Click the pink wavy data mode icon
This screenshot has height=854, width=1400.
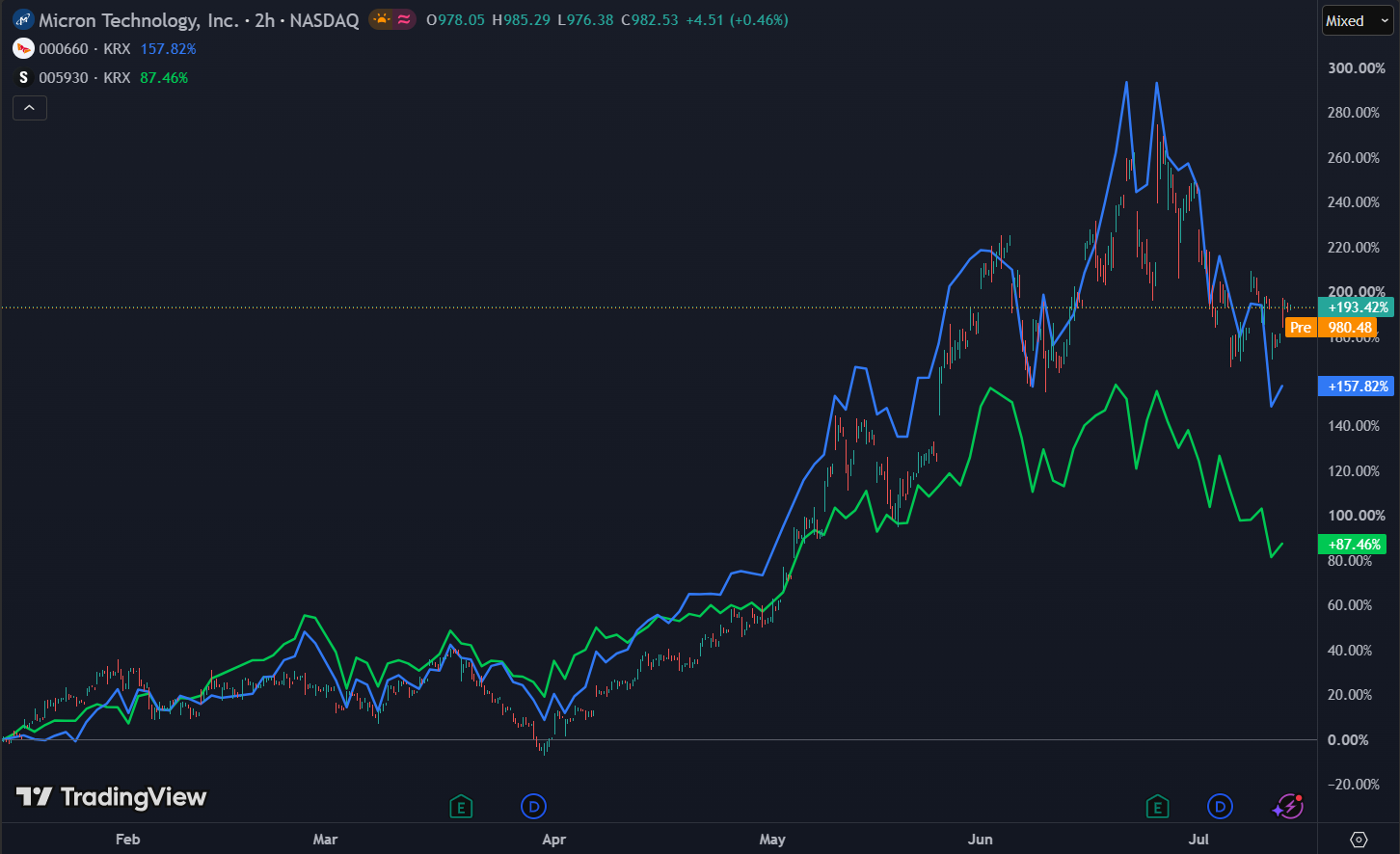405,19
